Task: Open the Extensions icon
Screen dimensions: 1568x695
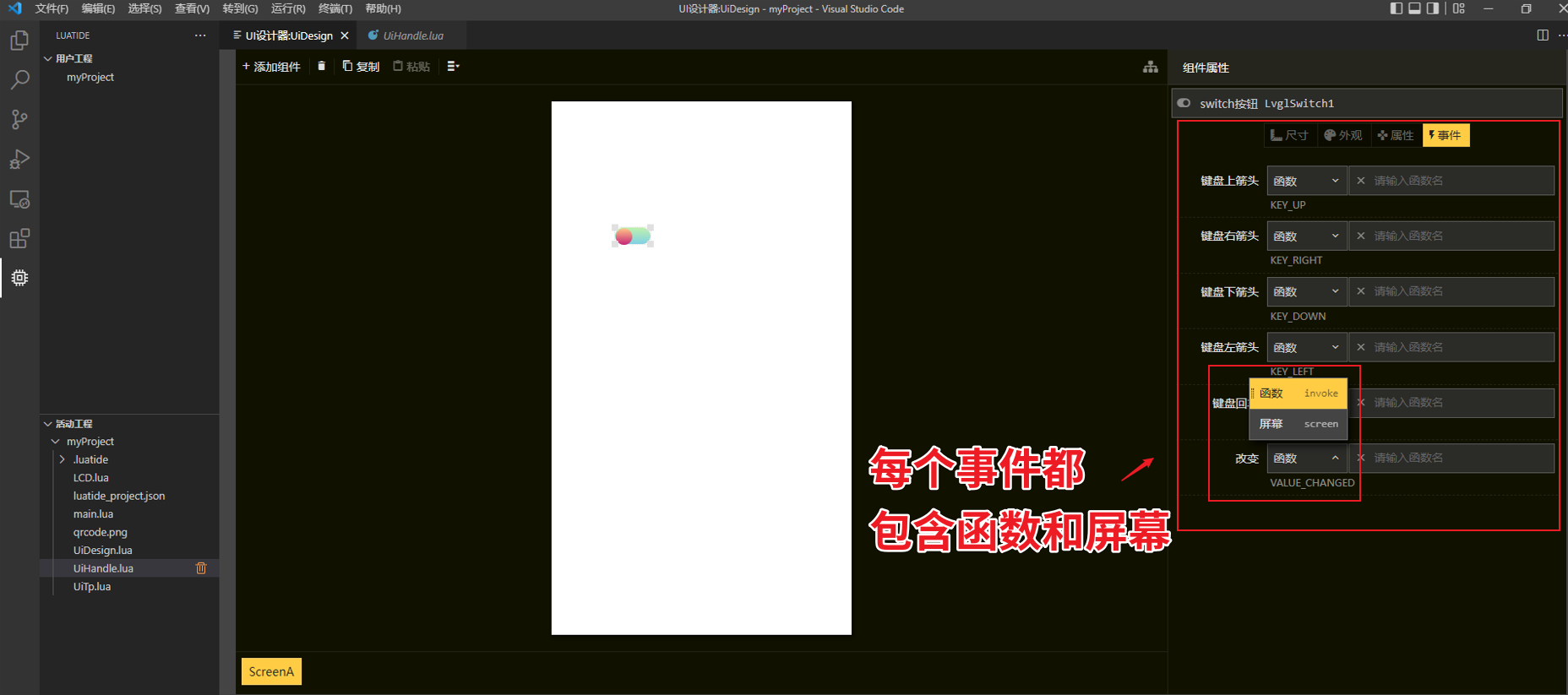Action: (x=19, y=239)
